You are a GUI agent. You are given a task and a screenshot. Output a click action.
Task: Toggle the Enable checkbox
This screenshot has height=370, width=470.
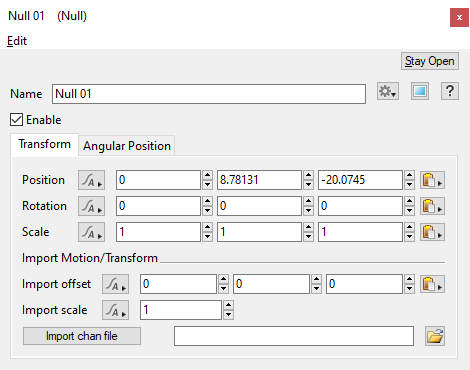click(16, 120)
